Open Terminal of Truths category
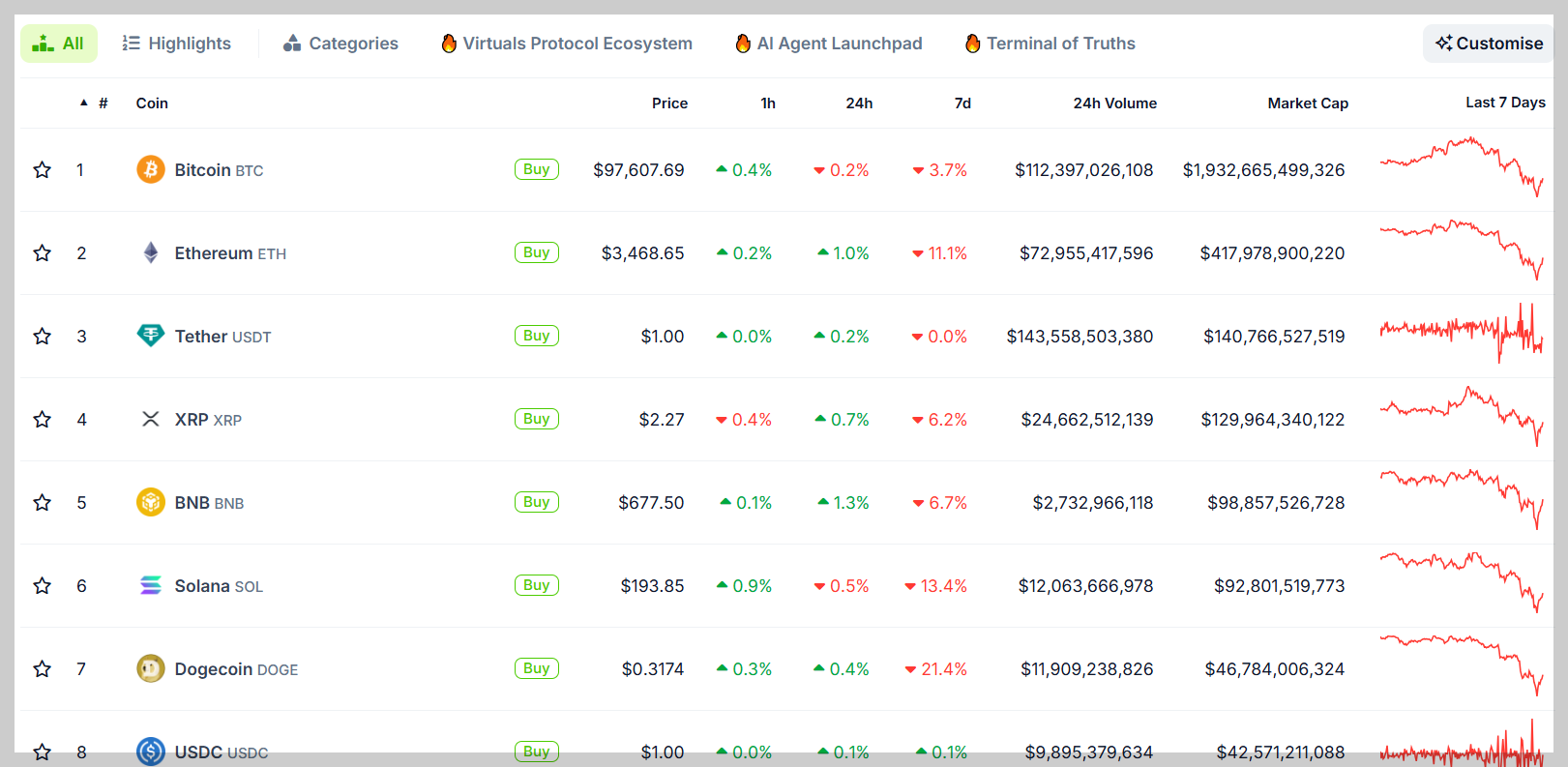This screenshot has width=1568, height=767. click(x=1050, y=44)
